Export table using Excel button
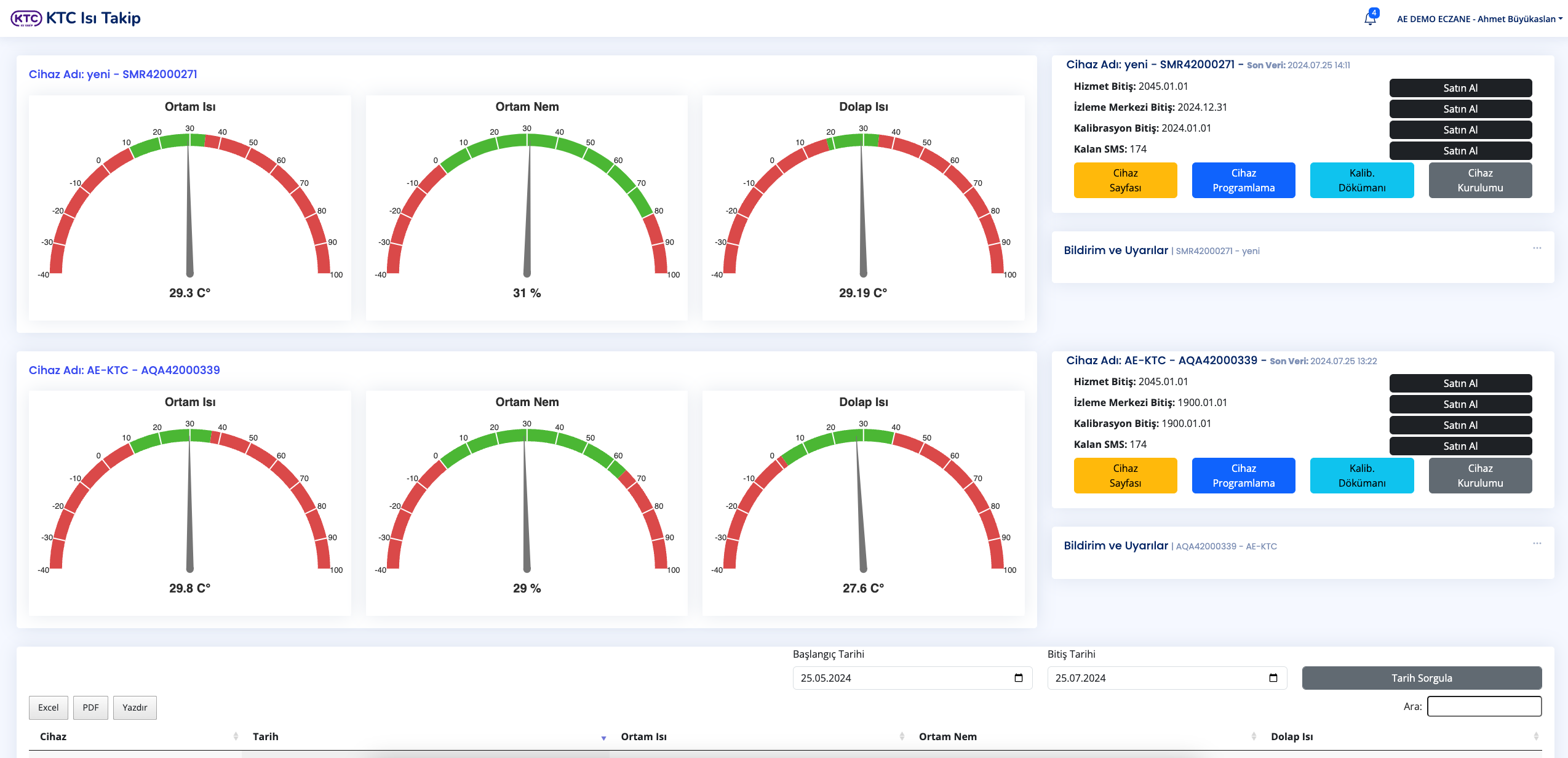Screen dimensions: 1568x758 tap(49, 708)
